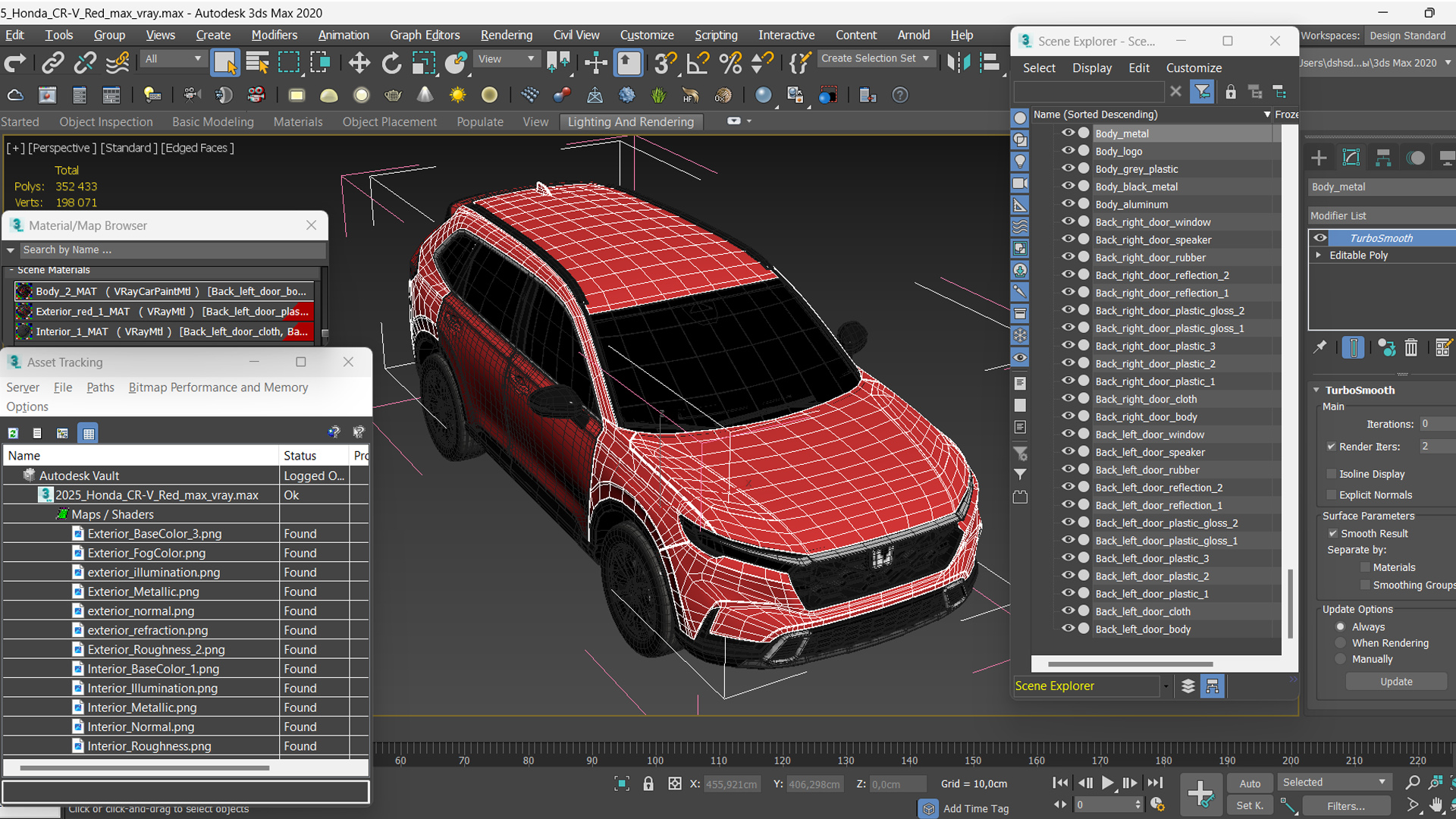
Task: Switch to Lighting And Rendering tab
Action: click(631, 122)
